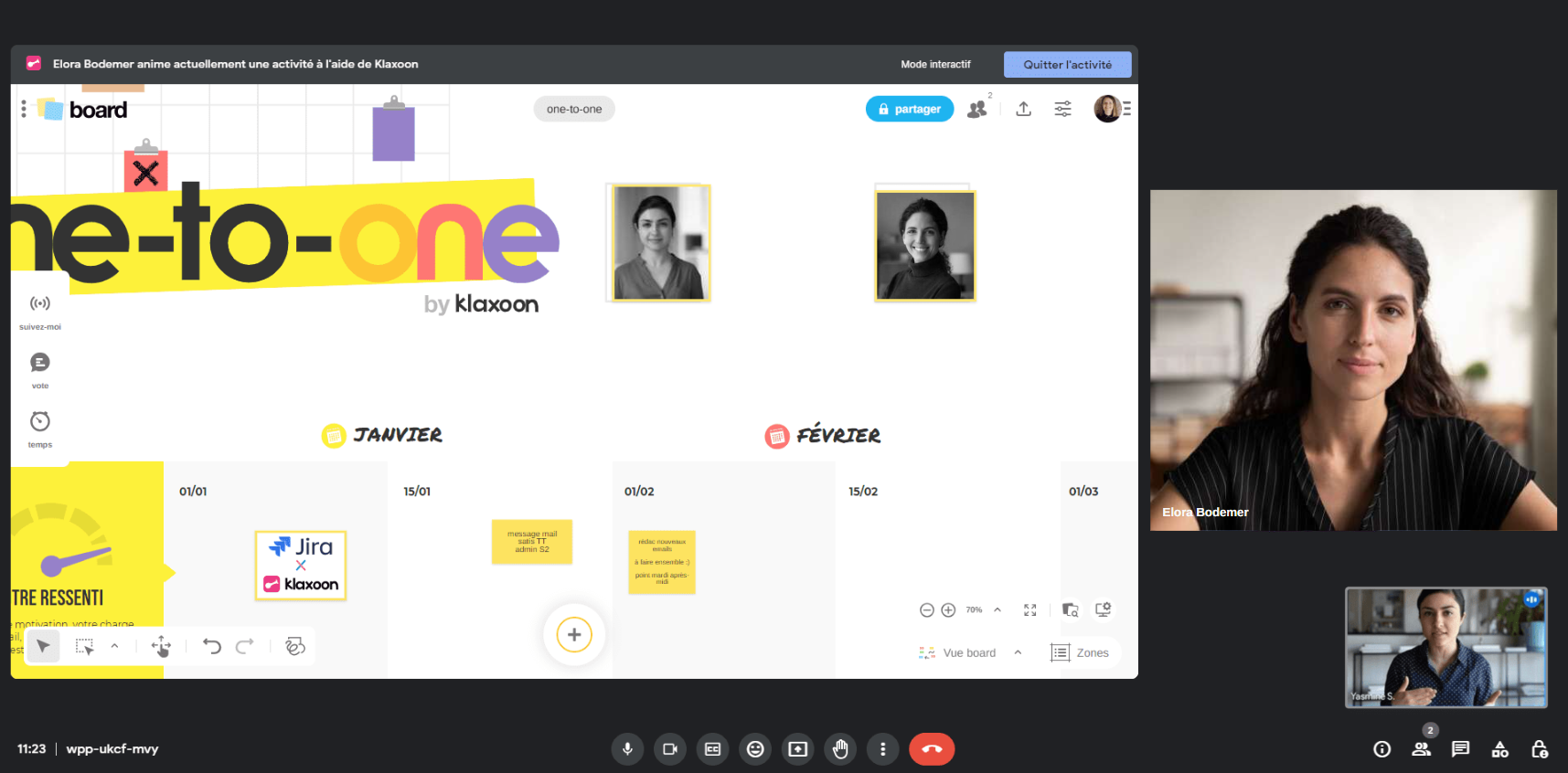
Task: Click the zoom in plus icon
Action: (x=948, y=610)
